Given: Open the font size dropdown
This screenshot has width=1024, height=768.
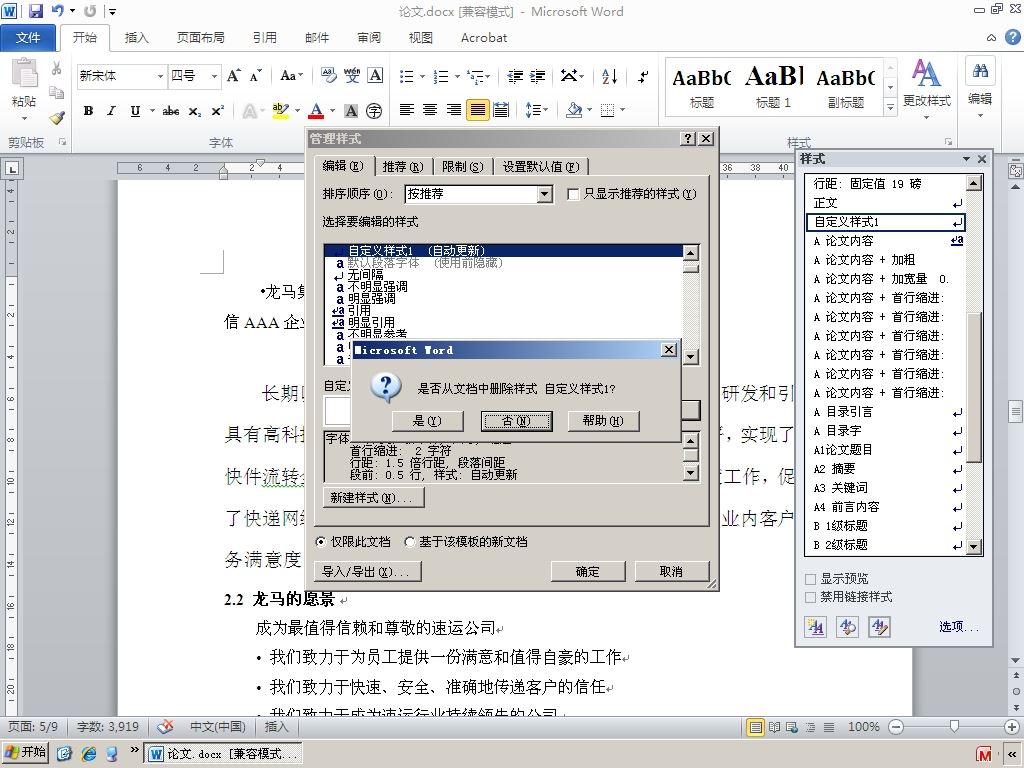Looking at the screenshot, I should point(214,76).
